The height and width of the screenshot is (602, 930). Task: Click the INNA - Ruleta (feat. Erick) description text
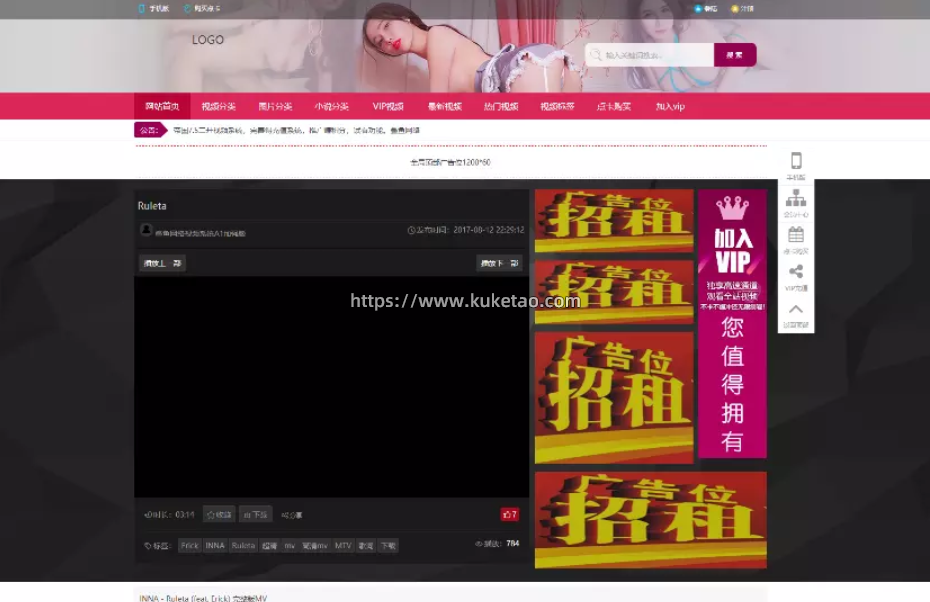203,598
